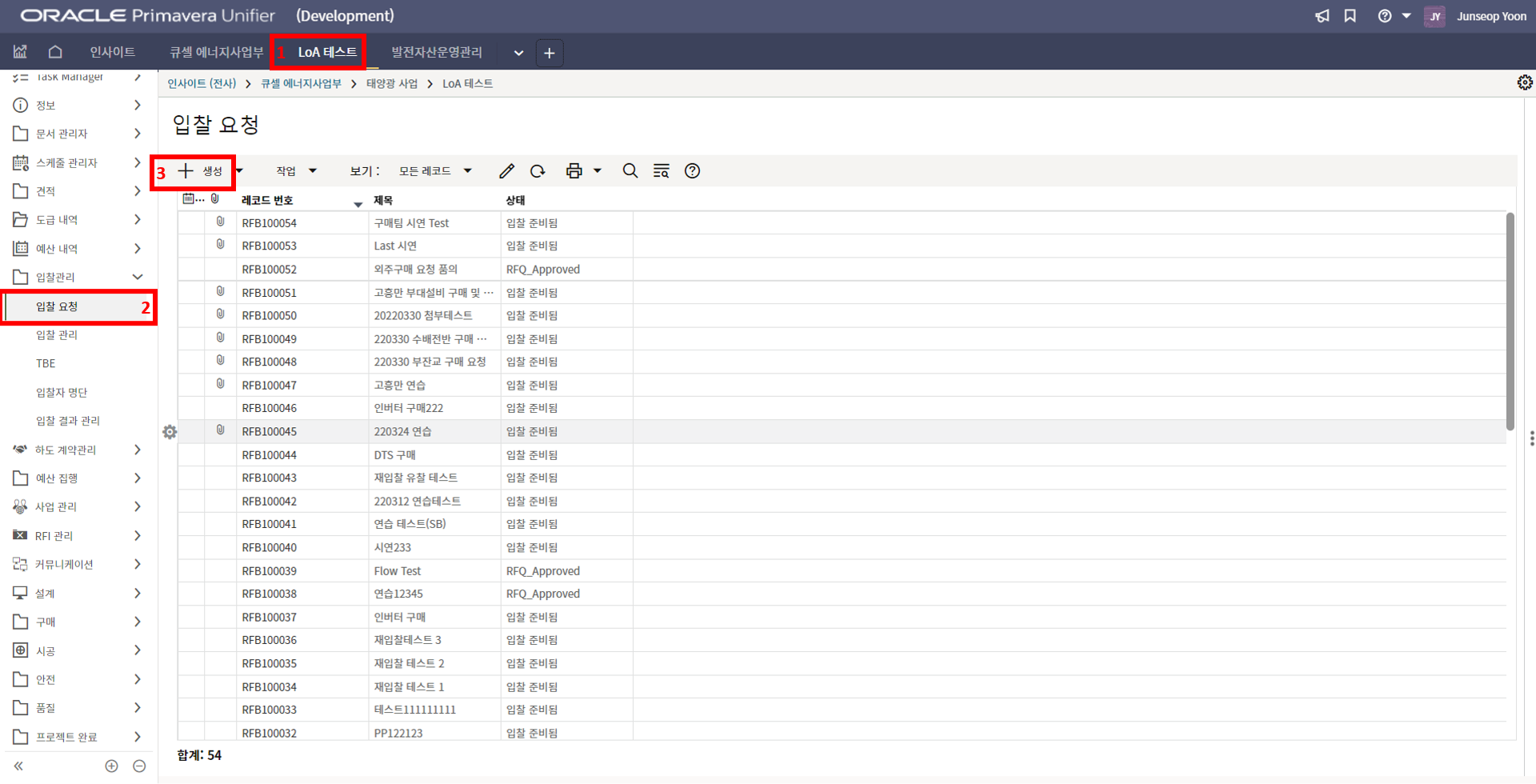
Task: Open search with the magnifier icon
Action: tap(630, 171)
